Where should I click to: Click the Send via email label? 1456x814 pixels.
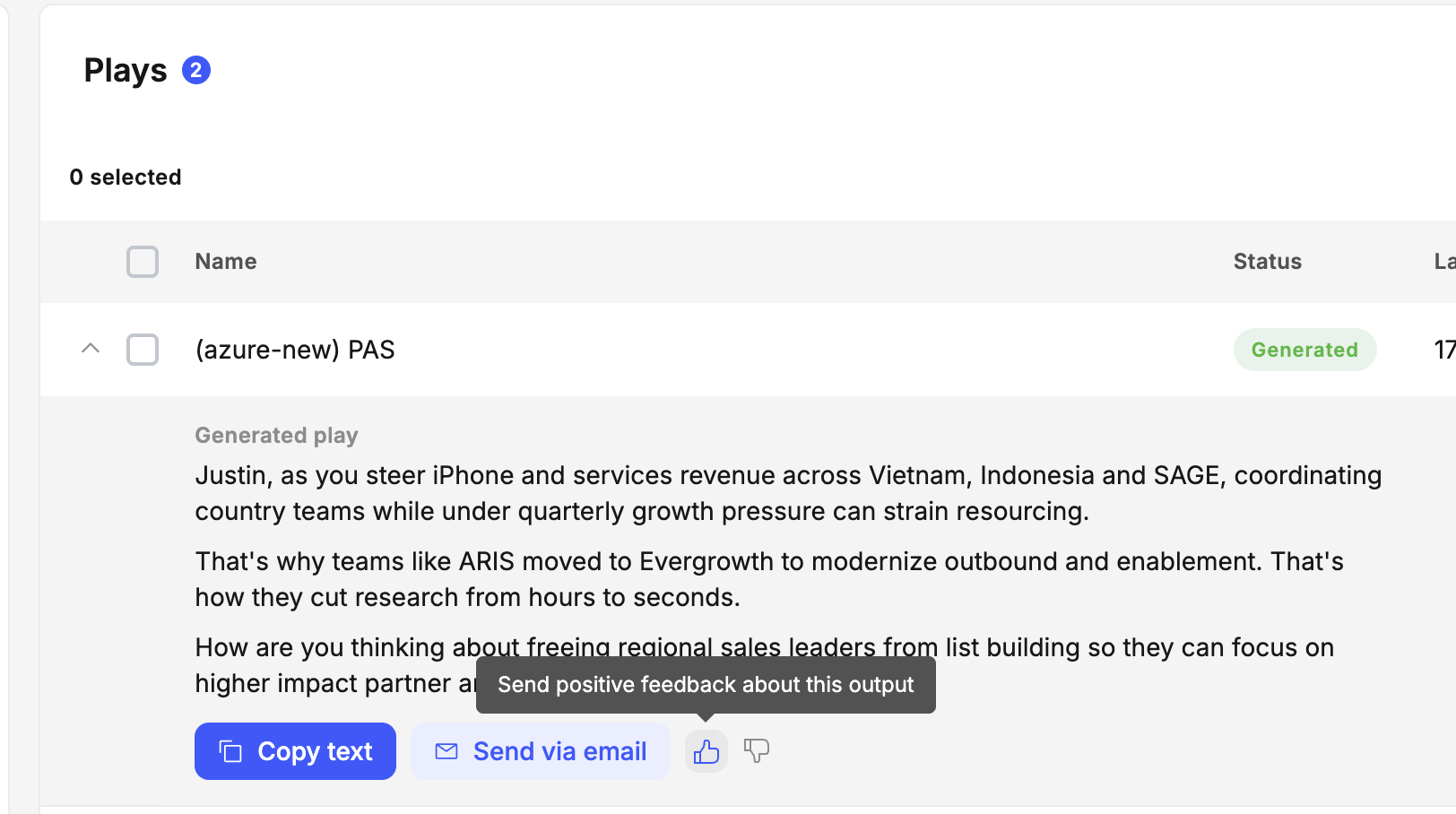click(x=559, y=751)
